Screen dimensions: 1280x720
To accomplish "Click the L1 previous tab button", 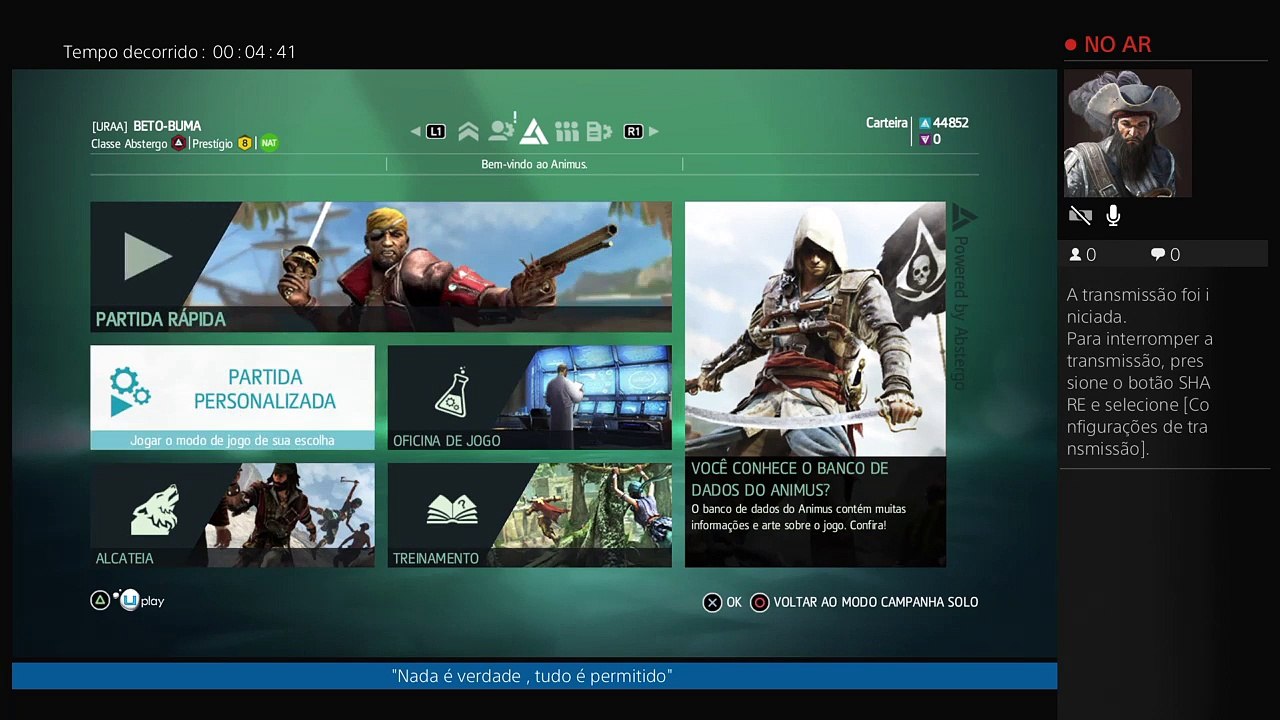I will 436,131.
